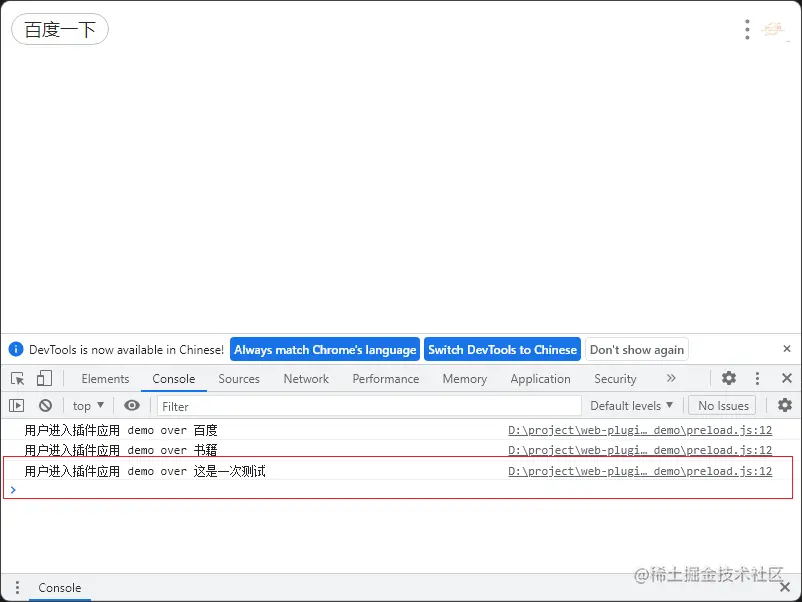
Task: Open the three-dot menu at top right of page
Action: 747,30
